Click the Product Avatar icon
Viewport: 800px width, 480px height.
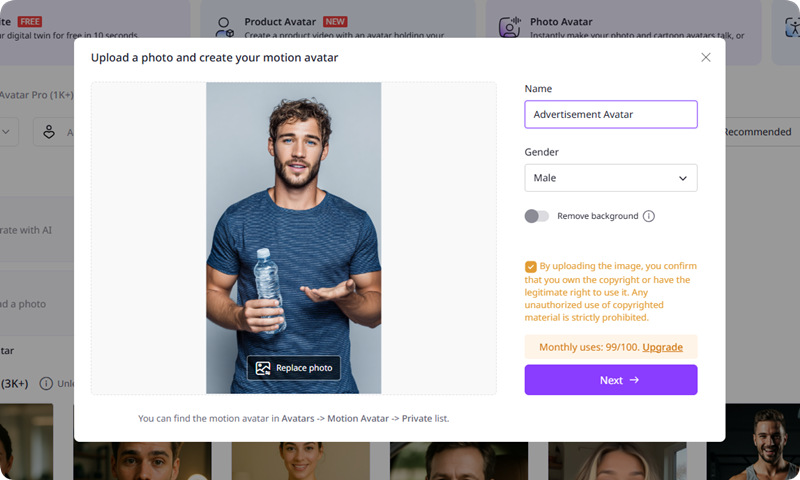coord(225,27)
